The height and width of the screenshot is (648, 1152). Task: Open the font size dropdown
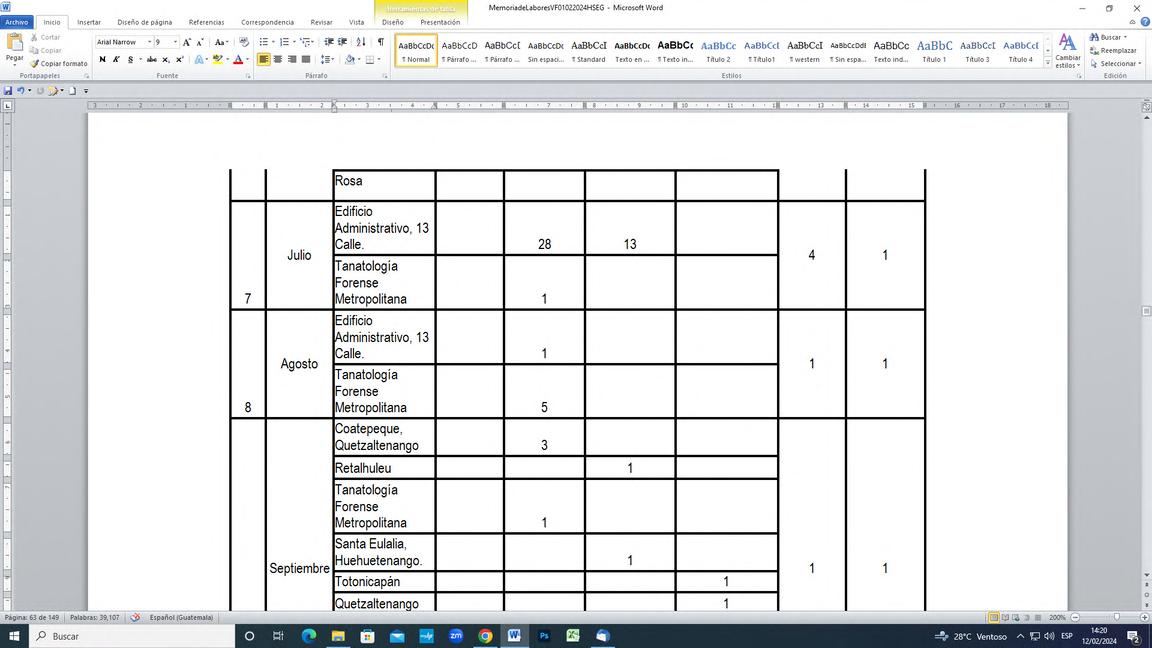175,43
